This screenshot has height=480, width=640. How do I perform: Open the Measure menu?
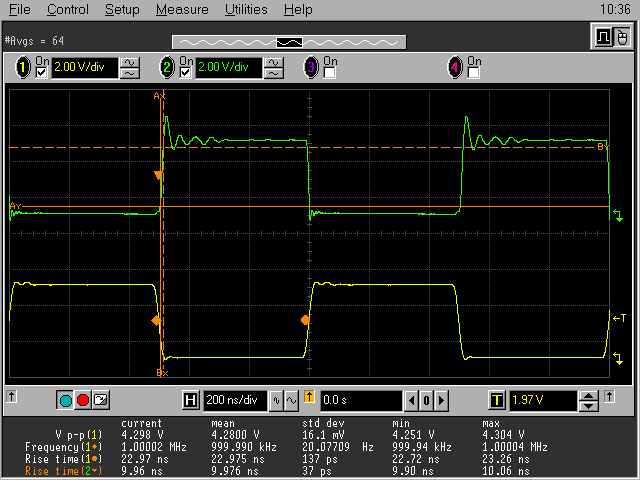182,9
